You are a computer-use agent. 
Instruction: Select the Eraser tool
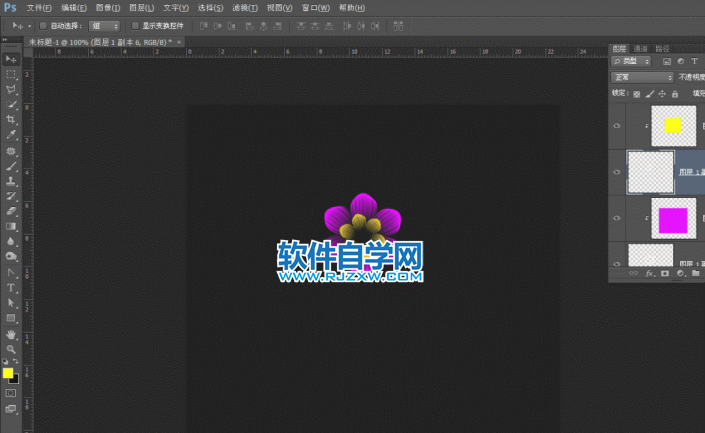coord(11,211)
